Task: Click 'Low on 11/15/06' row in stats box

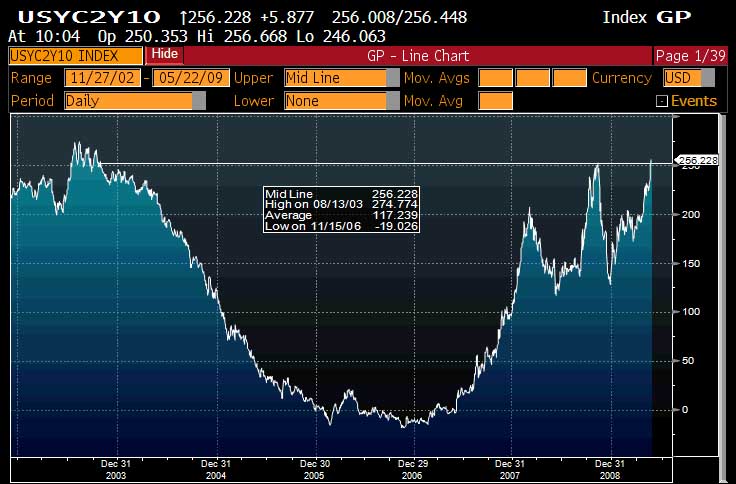Action: [341, 226]
